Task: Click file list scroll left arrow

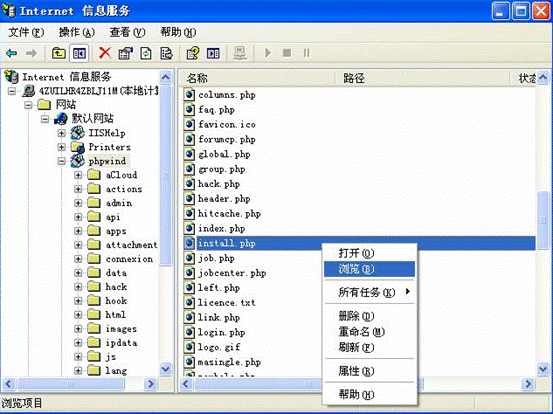Action: click(186, 384)
